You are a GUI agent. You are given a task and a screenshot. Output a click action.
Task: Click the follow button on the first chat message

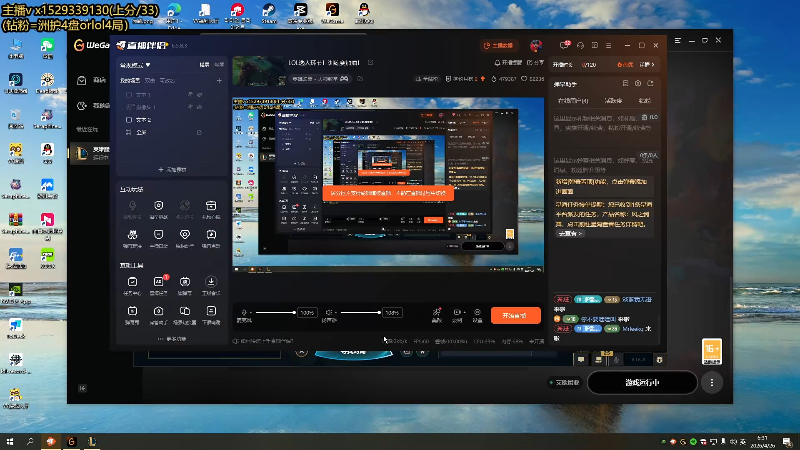coord(562,299)
